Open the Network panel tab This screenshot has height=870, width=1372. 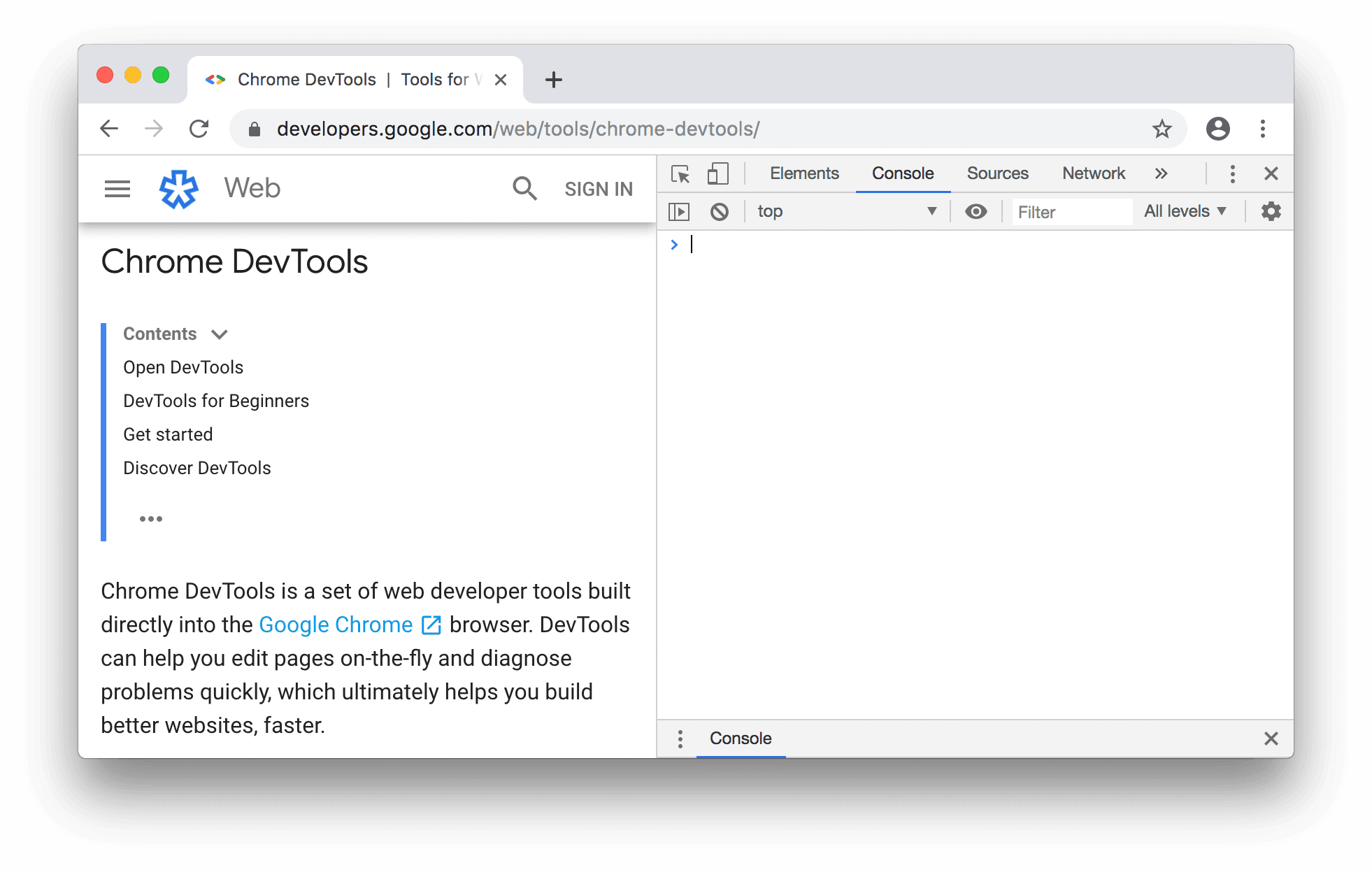coord(1092,173)
